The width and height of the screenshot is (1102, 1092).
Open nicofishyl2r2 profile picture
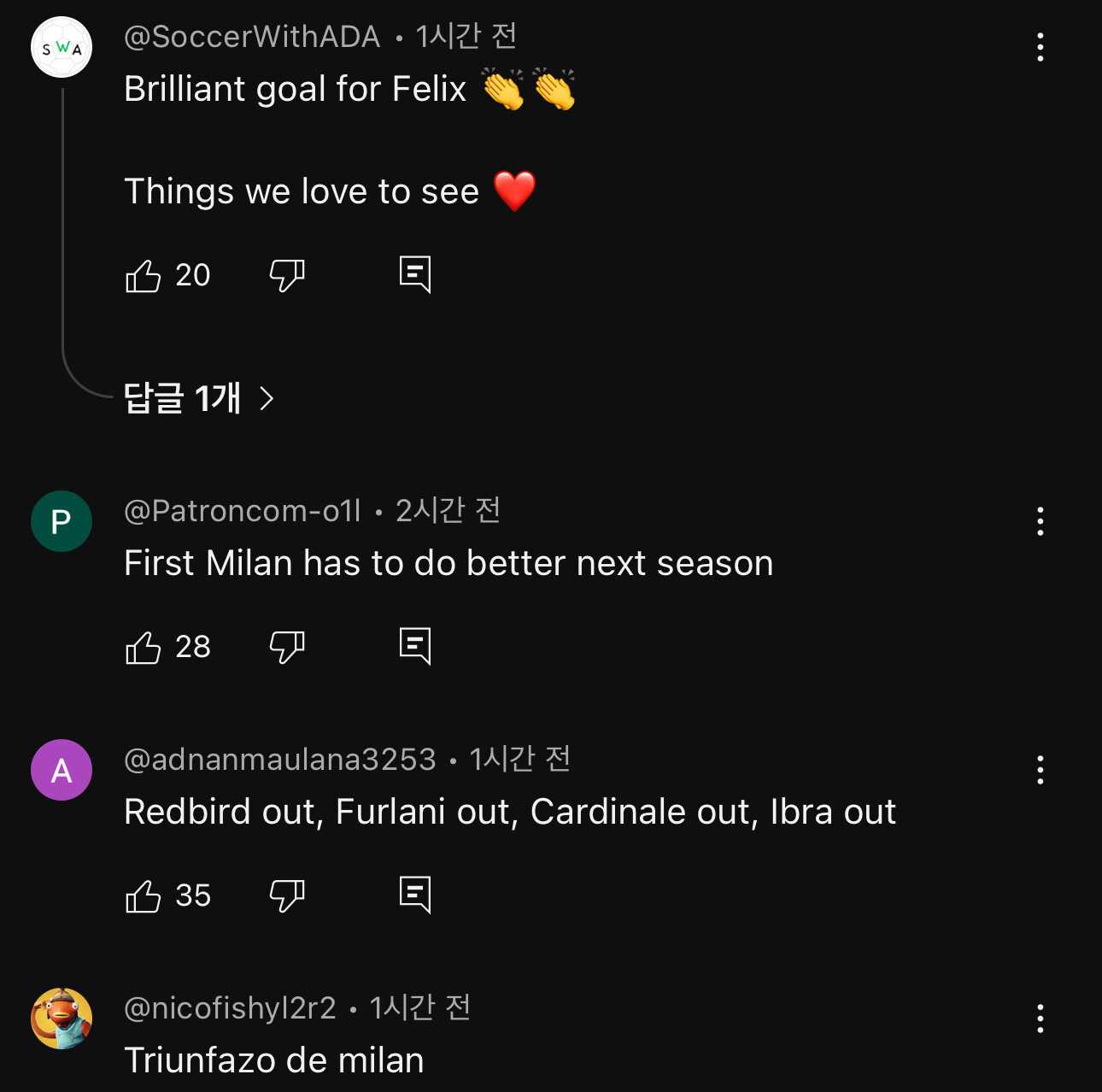[x=62, y=1019]
